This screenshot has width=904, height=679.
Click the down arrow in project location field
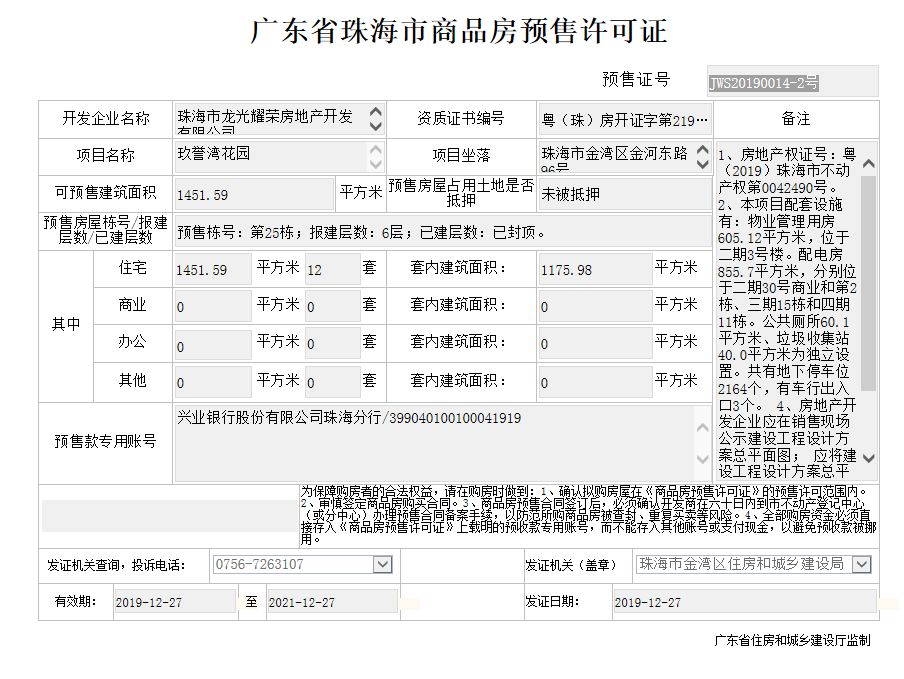703,165
